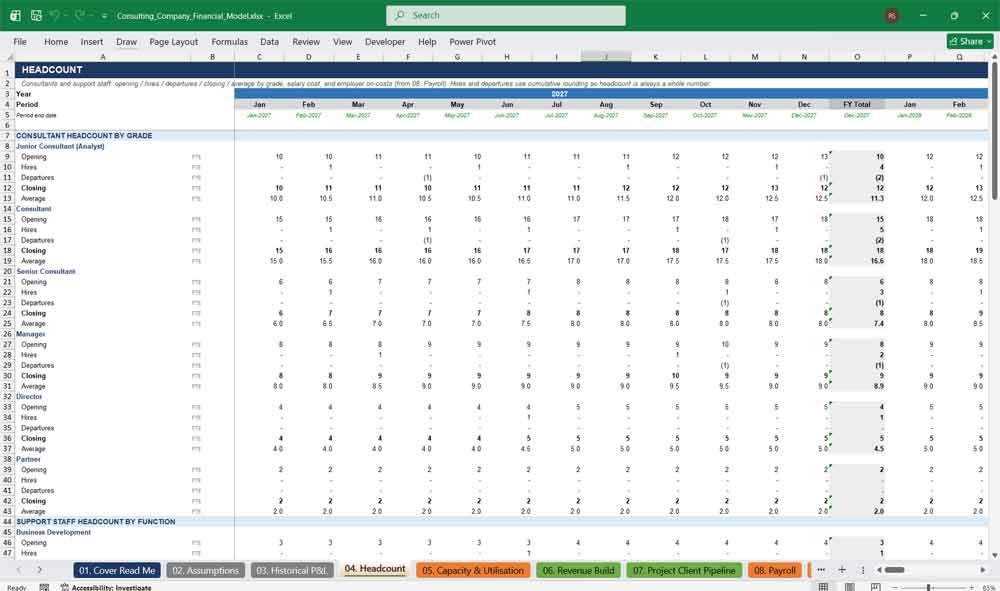Image resolution: width=1000 pixels, height=591 pixels.
Task: Open the Developer ribbon tab
Action: [x=385, y=41]
